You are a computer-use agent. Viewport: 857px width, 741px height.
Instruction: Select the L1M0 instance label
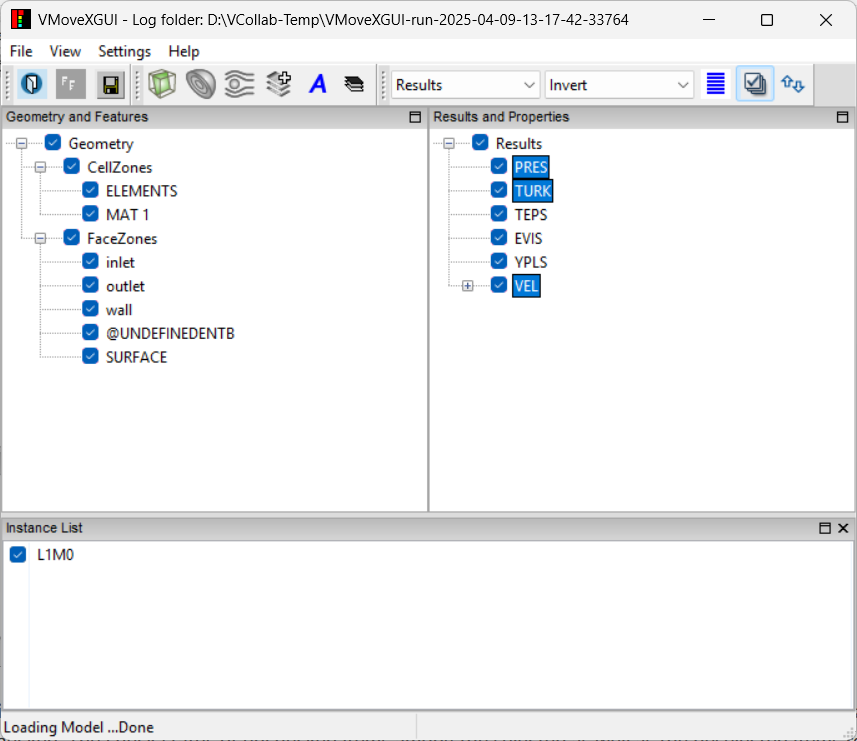(x=55, y=555)
